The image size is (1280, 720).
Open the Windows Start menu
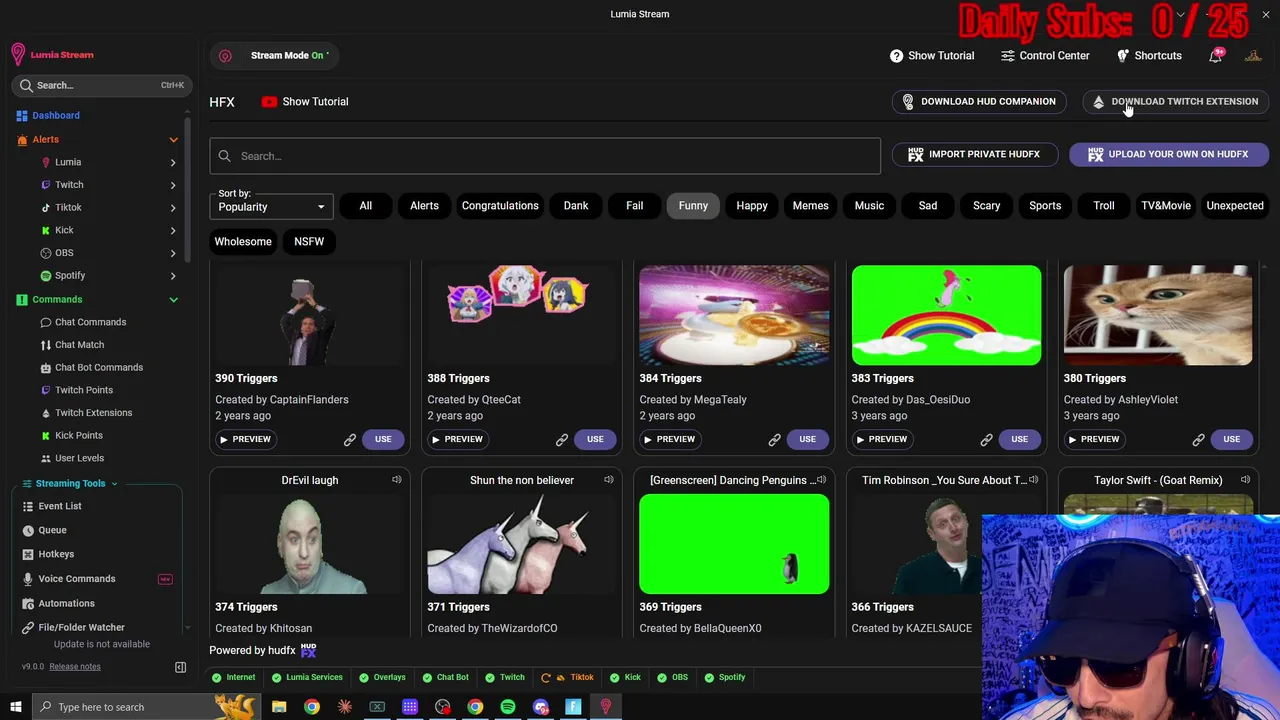pos(16,707)
